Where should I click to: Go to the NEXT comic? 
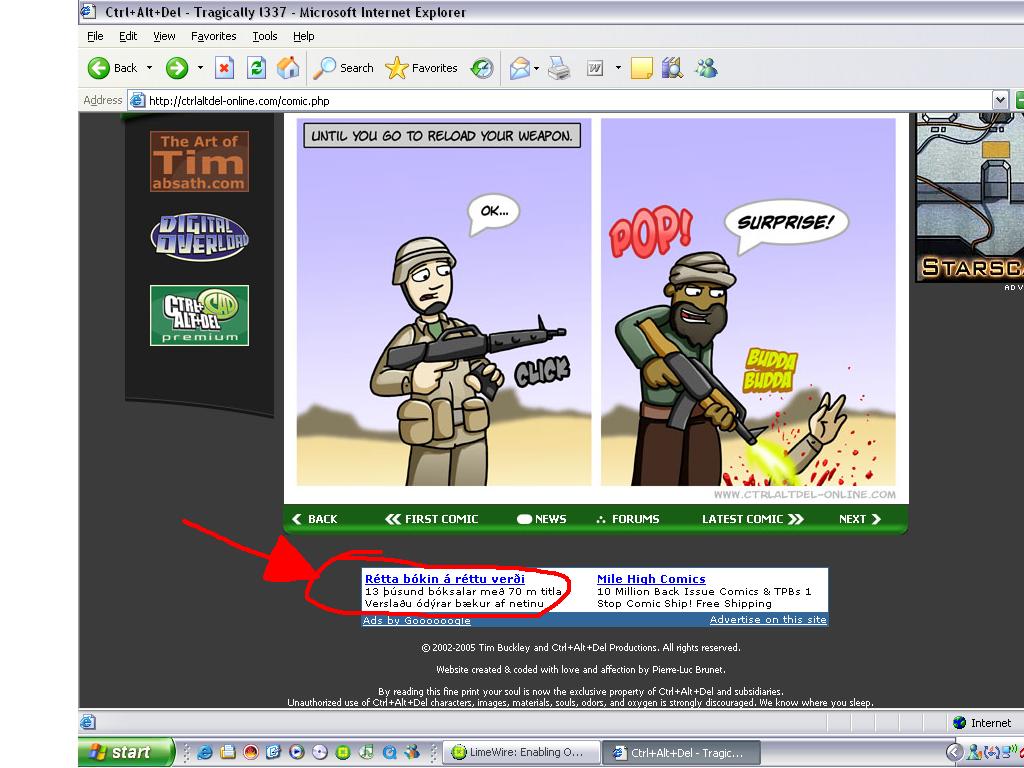860,519
